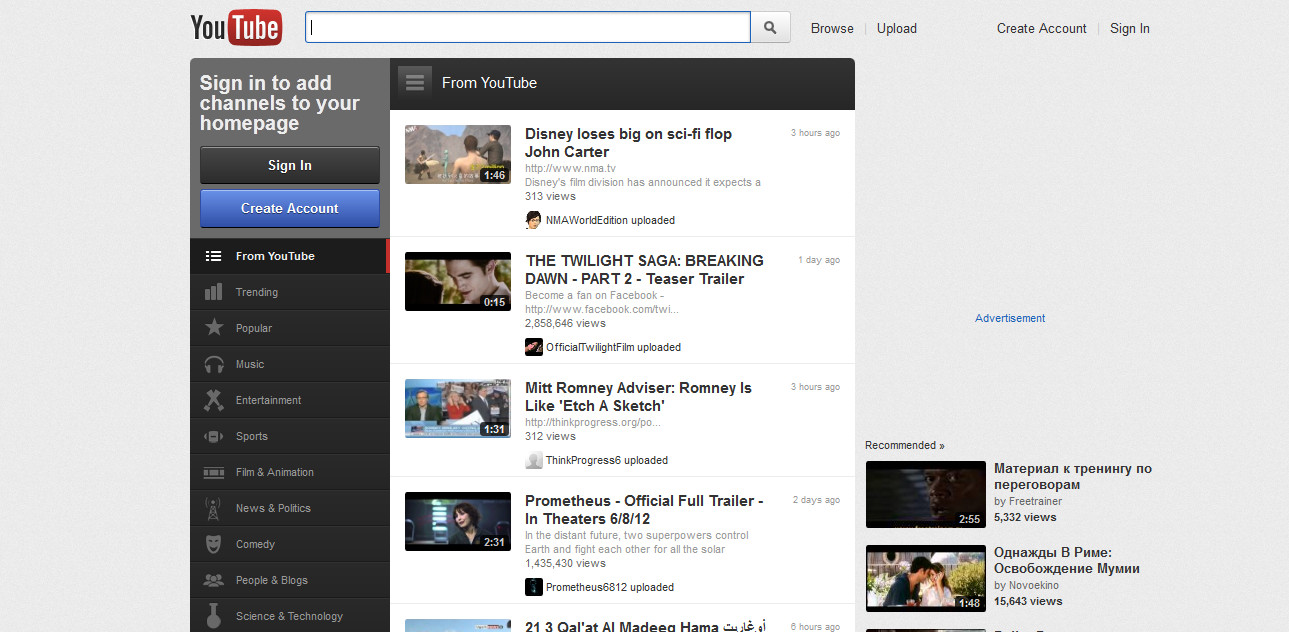Click ThinkProgress6 uploader name
Viewport: 1289px width, 632px height.
[583, 460]
